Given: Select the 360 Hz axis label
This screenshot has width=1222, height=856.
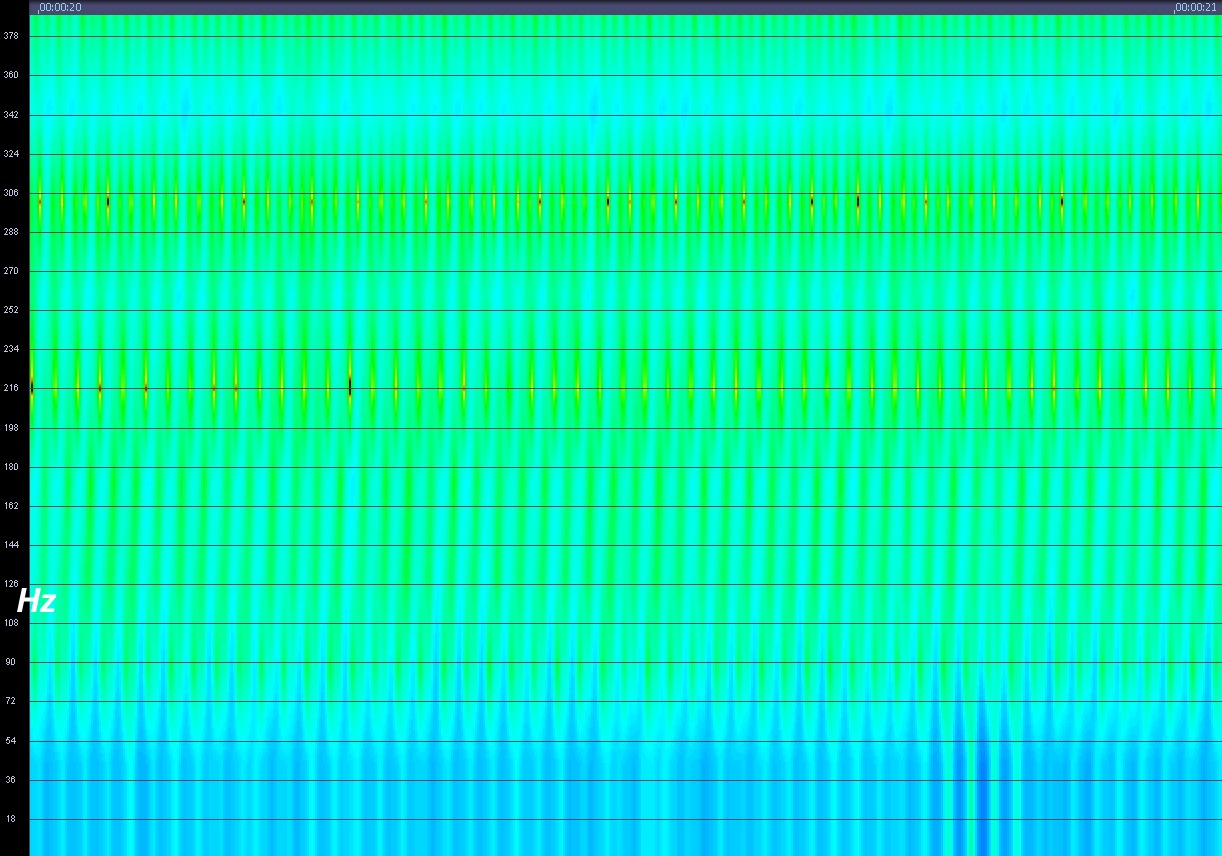Looking at the screenshot, I should (12, 75).
